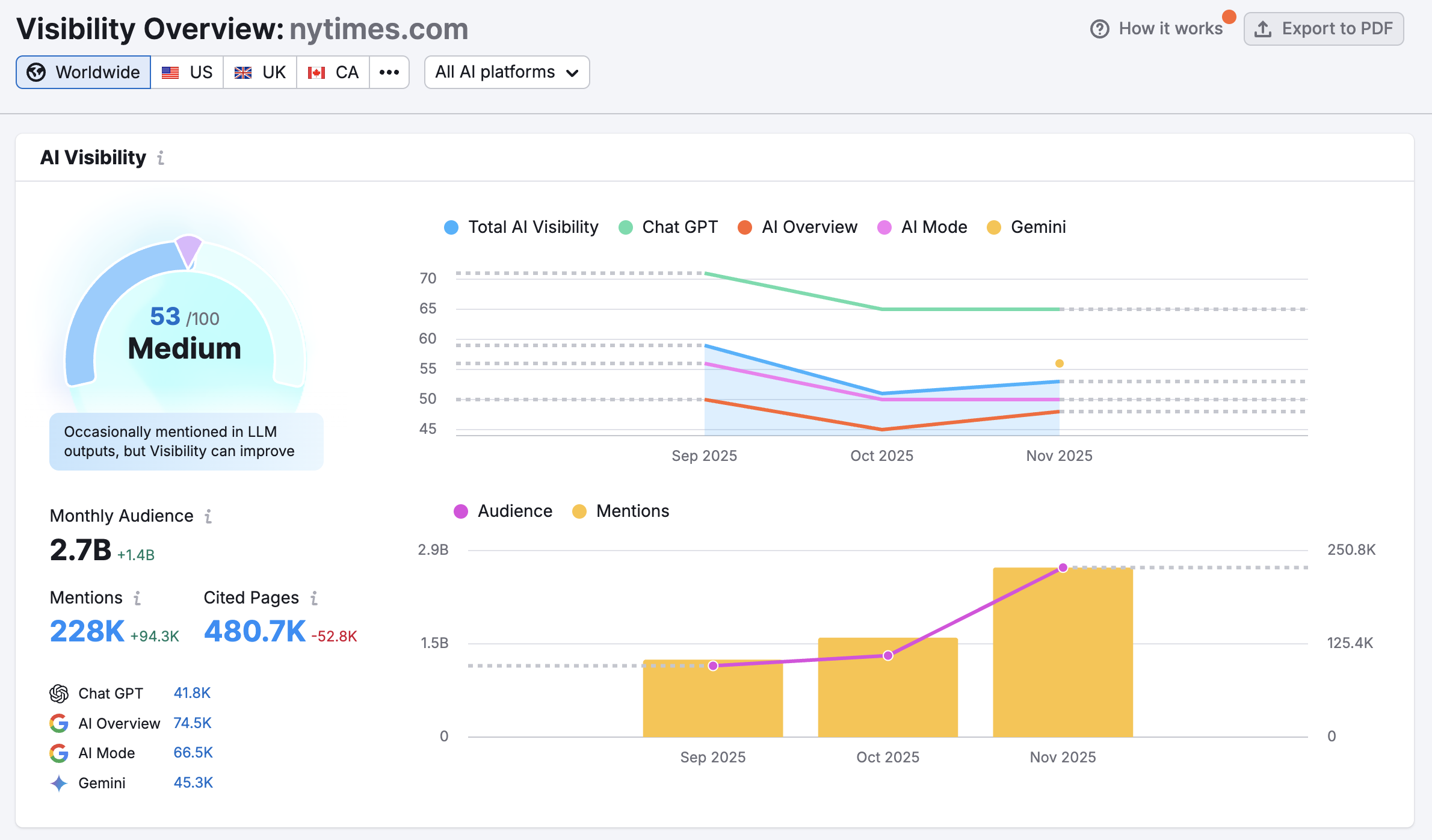This screenshot has width=1432, height=840.
Task: Click the Google icon beside AI Mode
Action: [x=59, y=753]
